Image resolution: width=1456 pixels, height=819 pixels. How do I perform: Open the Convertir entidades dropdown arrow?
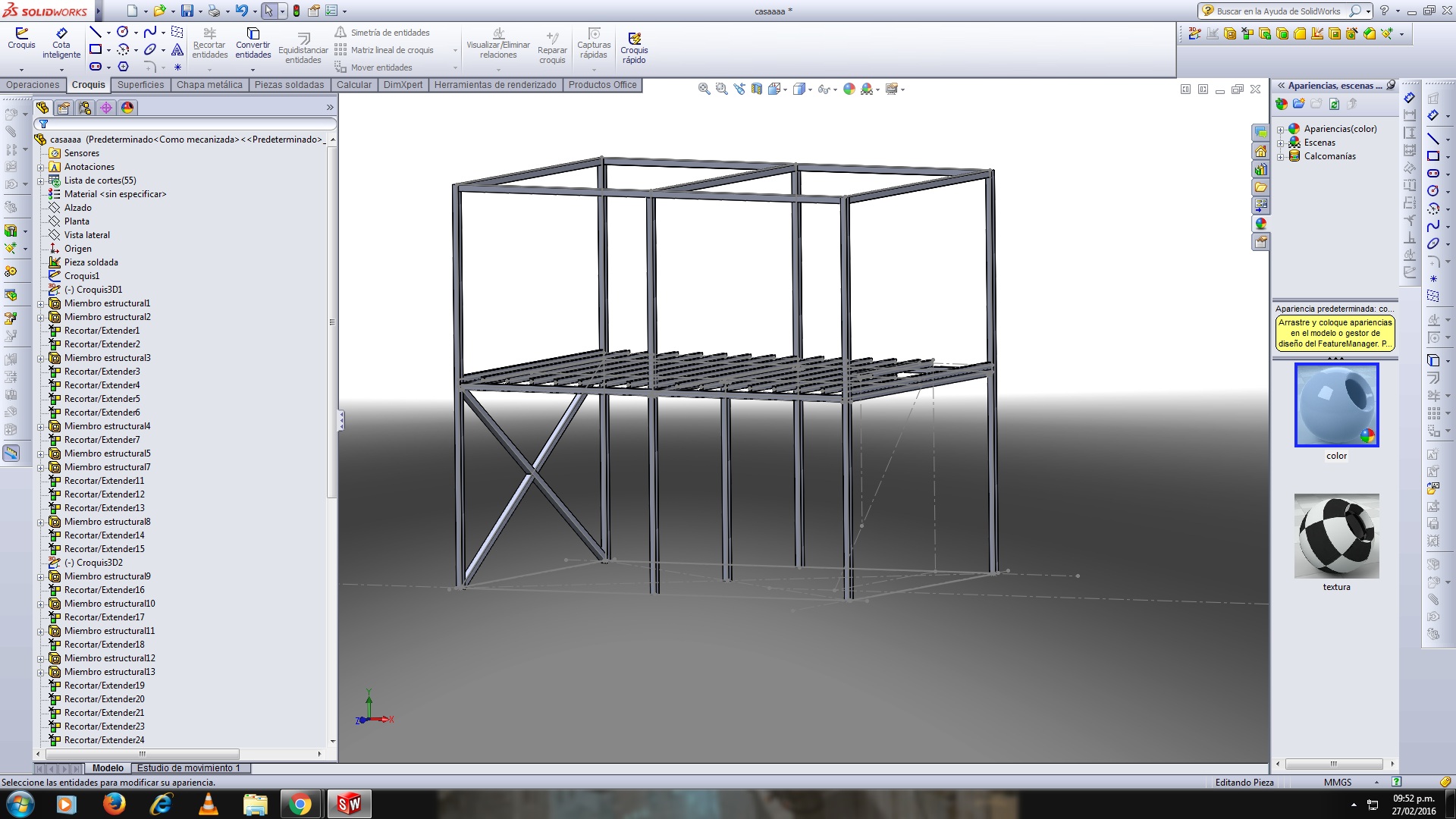click(x=253, y=69)
